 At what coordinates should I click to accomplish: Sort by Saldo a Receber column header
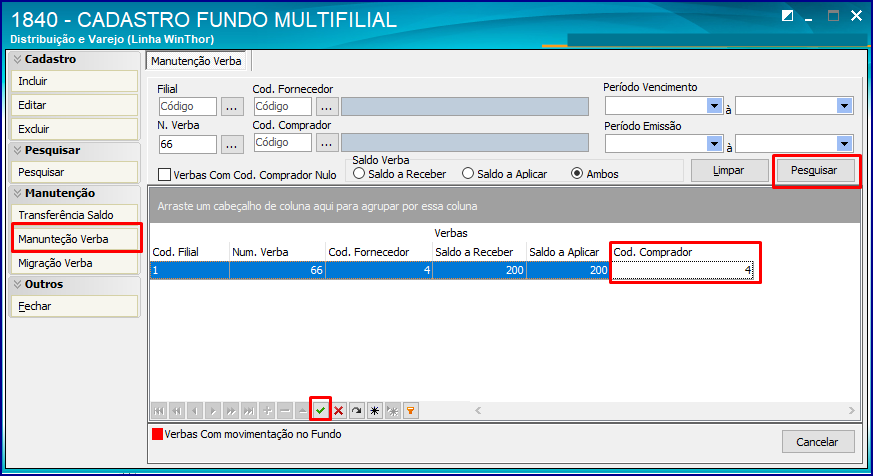[480, 252]
